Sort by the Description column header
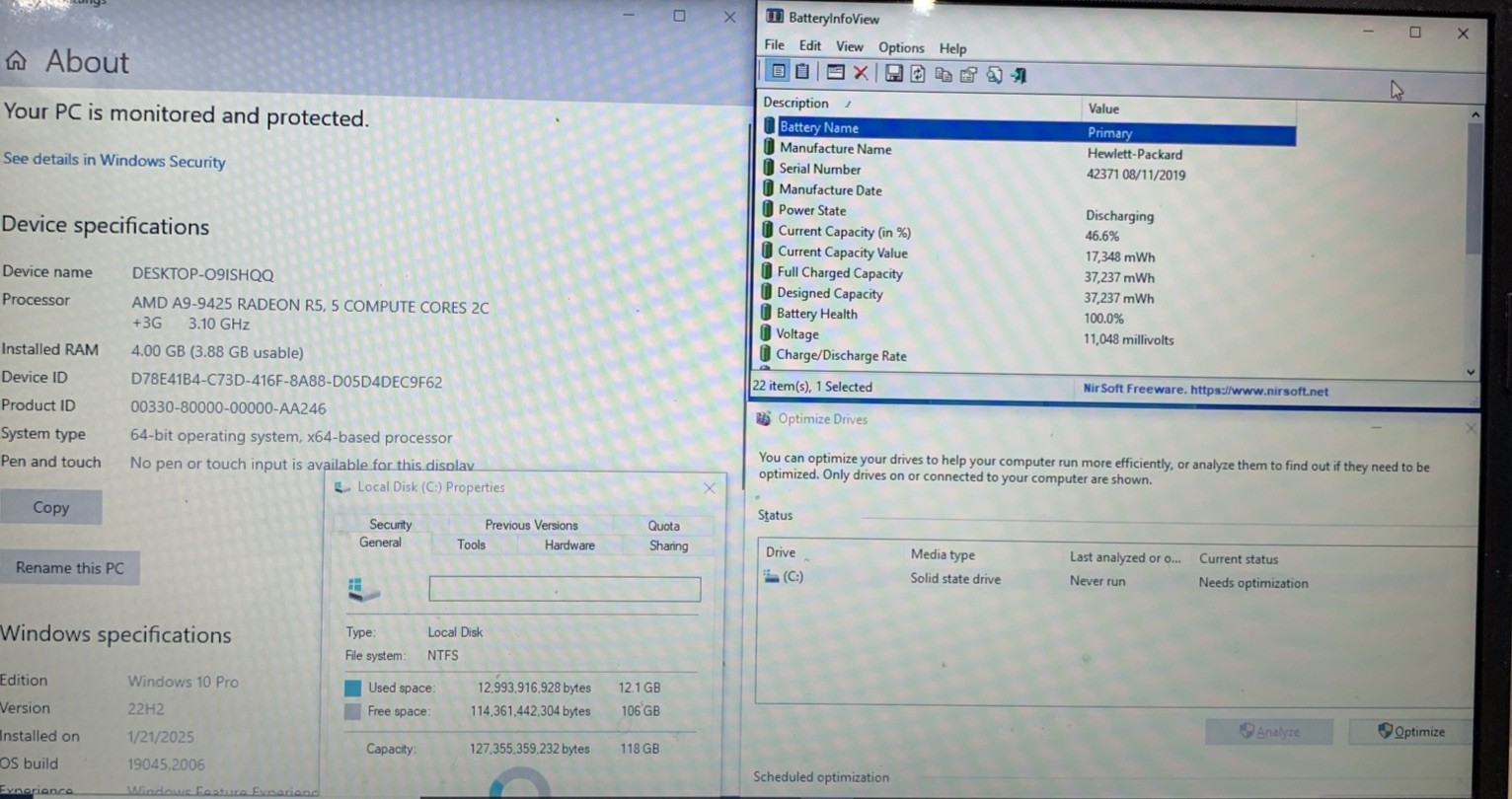The height and width of the screenshot is (799, 1512). click(x=919, y=104)
